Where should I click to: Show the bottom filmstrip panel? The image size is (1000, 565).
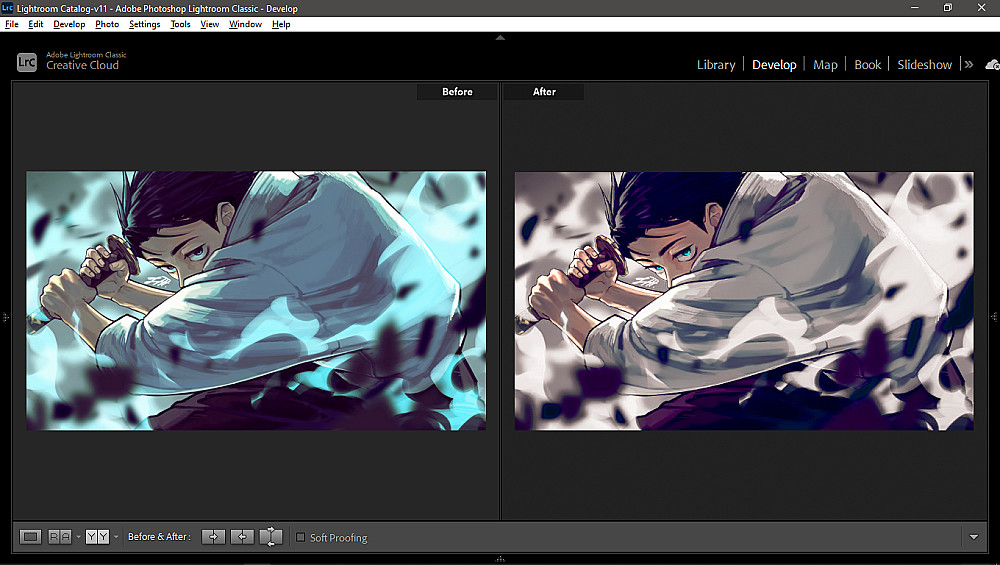(x=500, y=559)
